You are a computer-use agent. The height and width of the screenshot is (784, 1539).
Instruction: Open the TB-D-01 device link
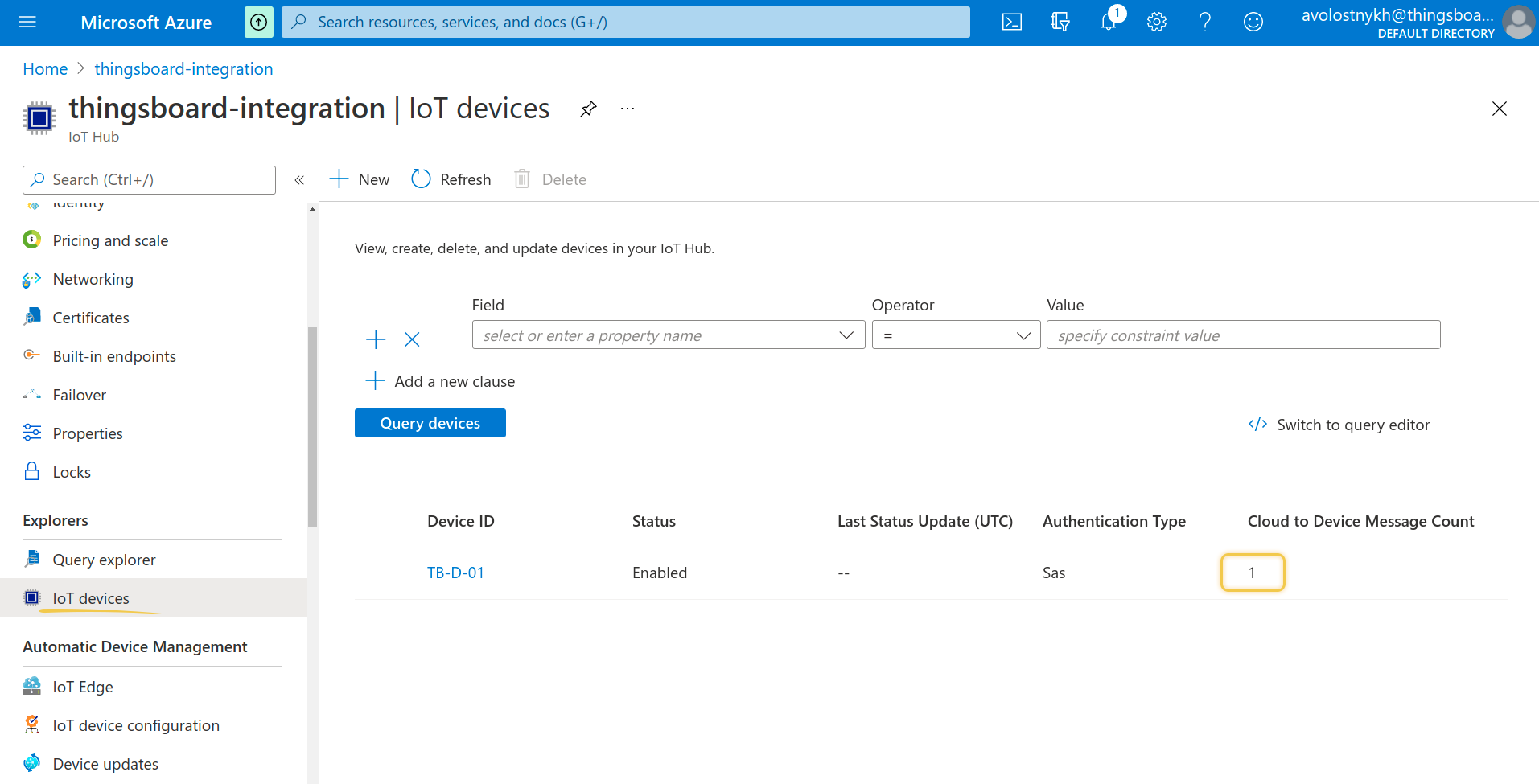tap(455, 573)
